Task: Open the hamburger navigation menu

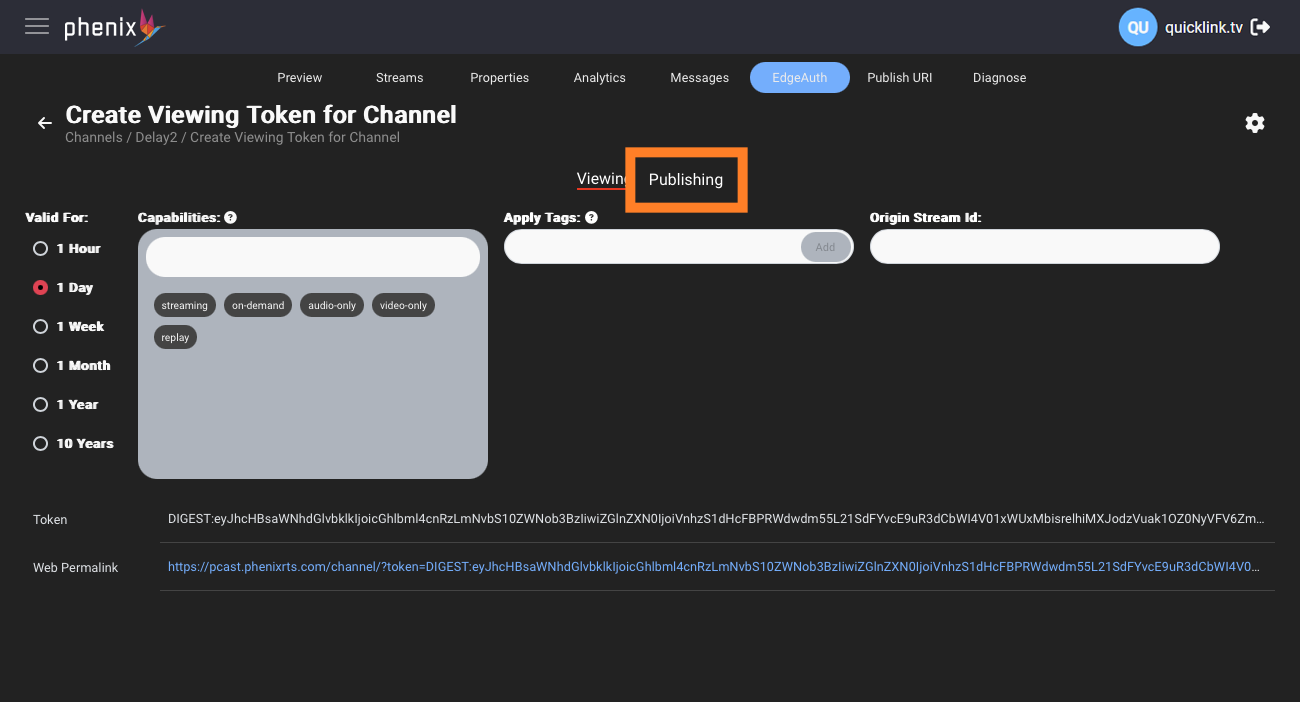Action: [37, 26]
